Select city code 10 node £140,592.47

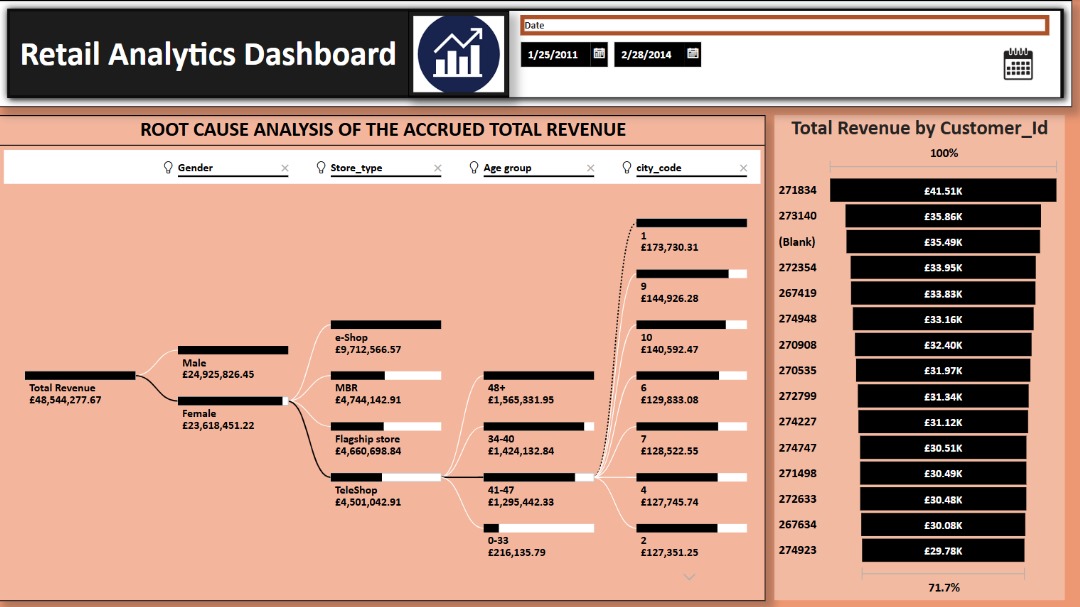[x=692, y=325]
